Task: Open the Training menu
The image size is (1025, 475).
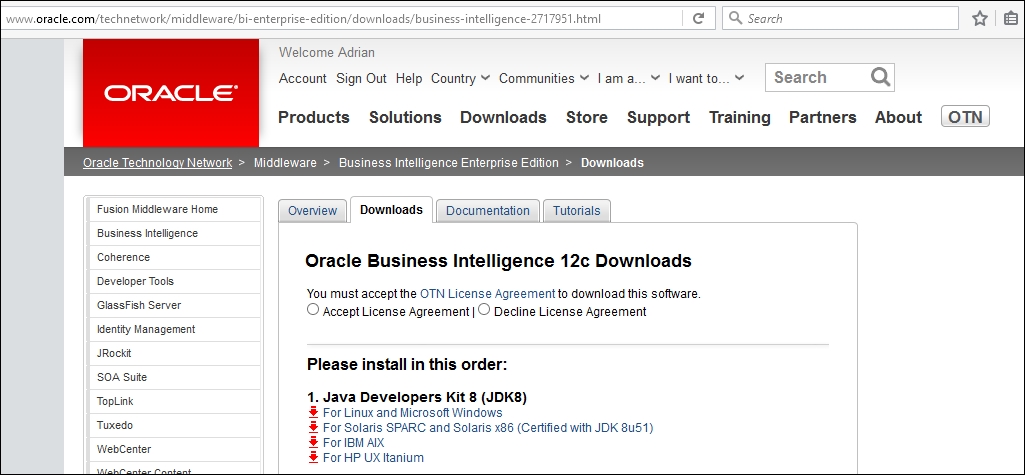Action: coord(739,118)
